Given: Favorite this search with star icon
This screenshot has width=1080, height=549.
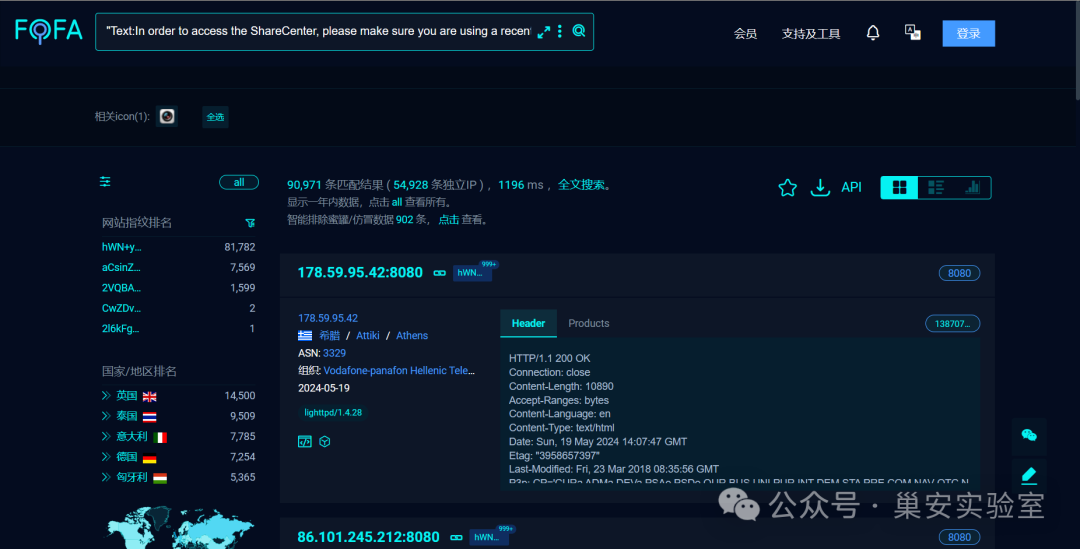Looking at the screenshot, I should (787, 187).
